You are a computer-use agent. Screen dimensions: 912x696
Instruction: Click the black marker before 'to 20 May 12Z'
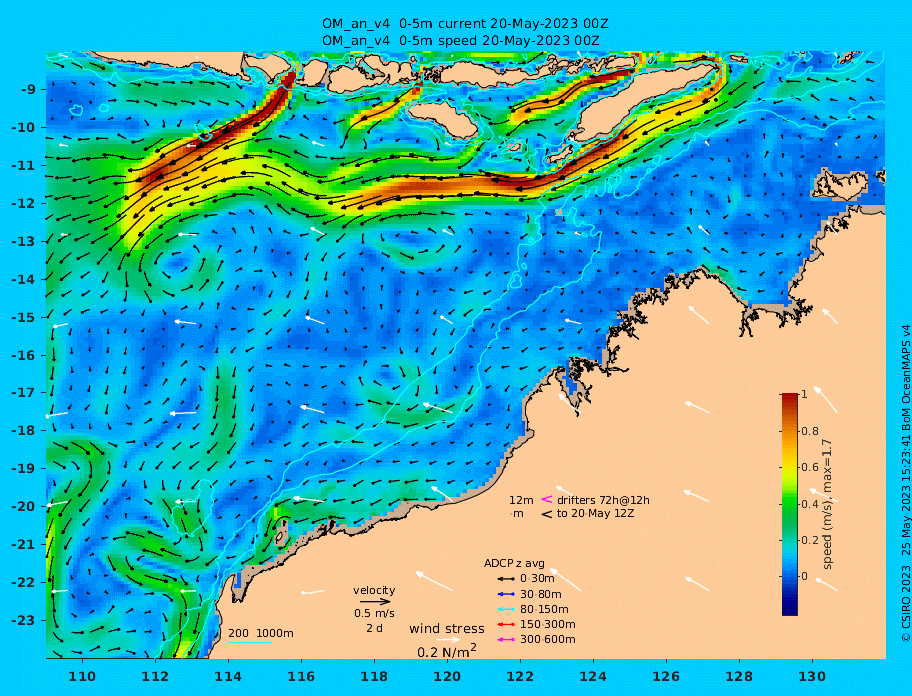click(x=547, y=514)
